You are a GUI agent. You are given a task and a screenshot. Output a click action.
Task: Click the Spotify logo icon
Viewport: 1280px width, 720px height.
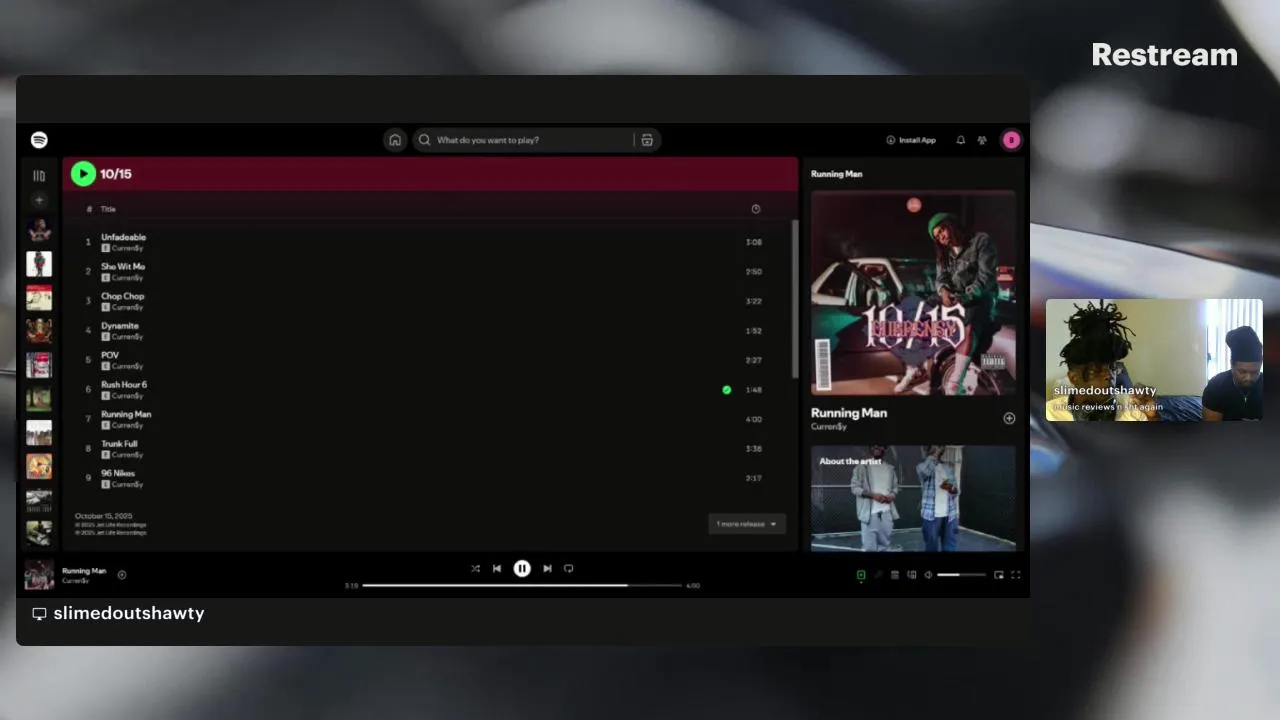pyautogui.click(x=39, y=140)
